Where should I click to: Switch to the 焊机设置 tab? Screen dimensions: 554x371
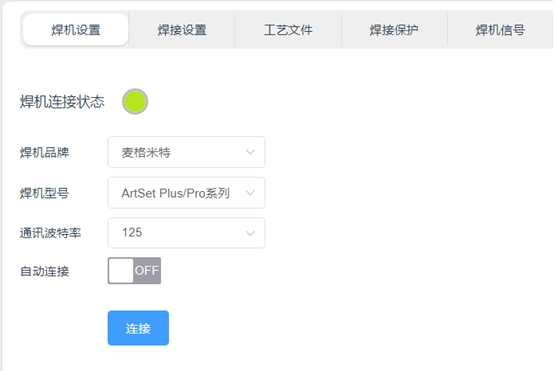(x=76, y=30)
